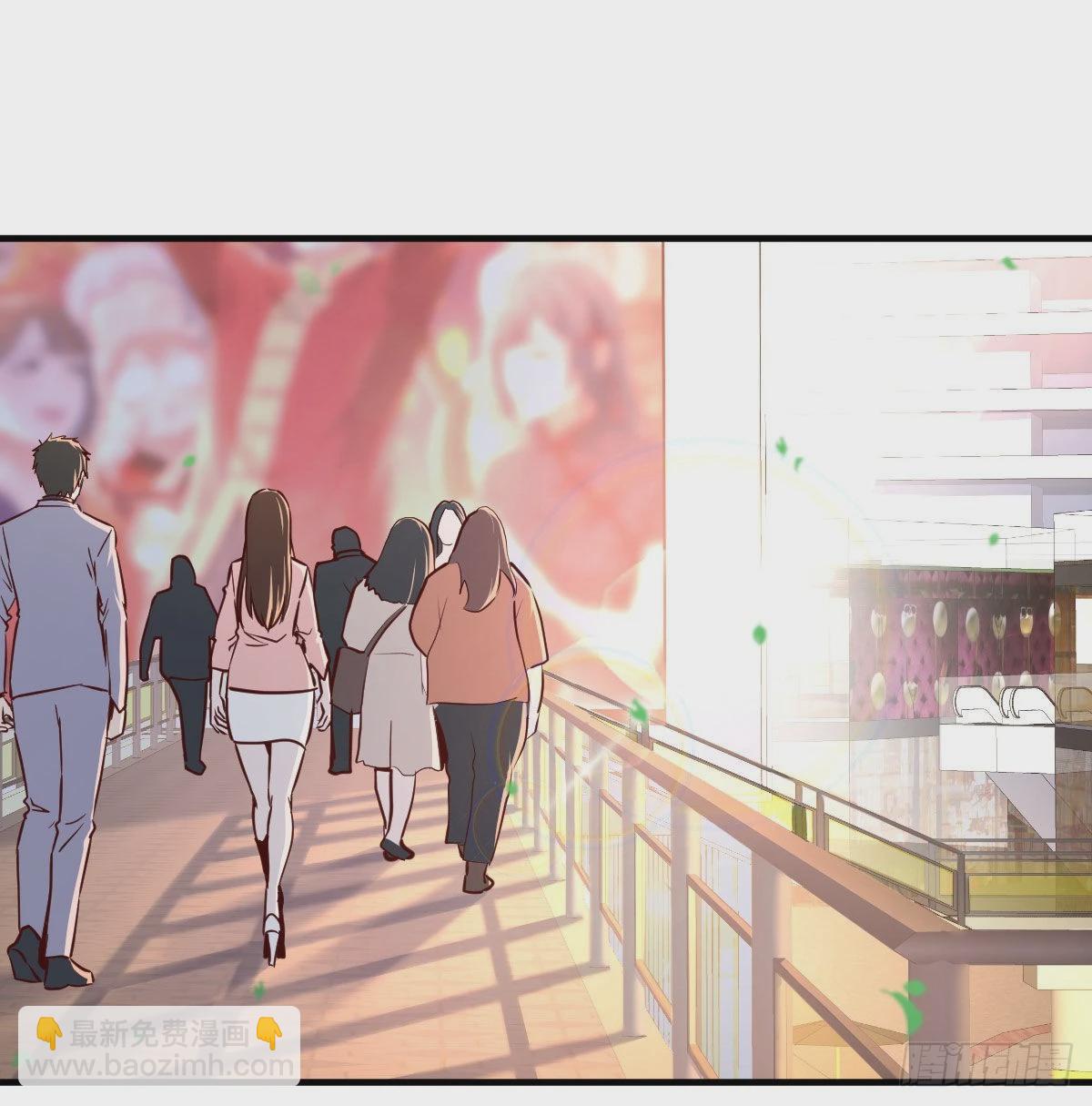Click the escalators inside the mall
This screenshot has width=1092, height=1106.
pyautogui.click(x=1010, y=705)
